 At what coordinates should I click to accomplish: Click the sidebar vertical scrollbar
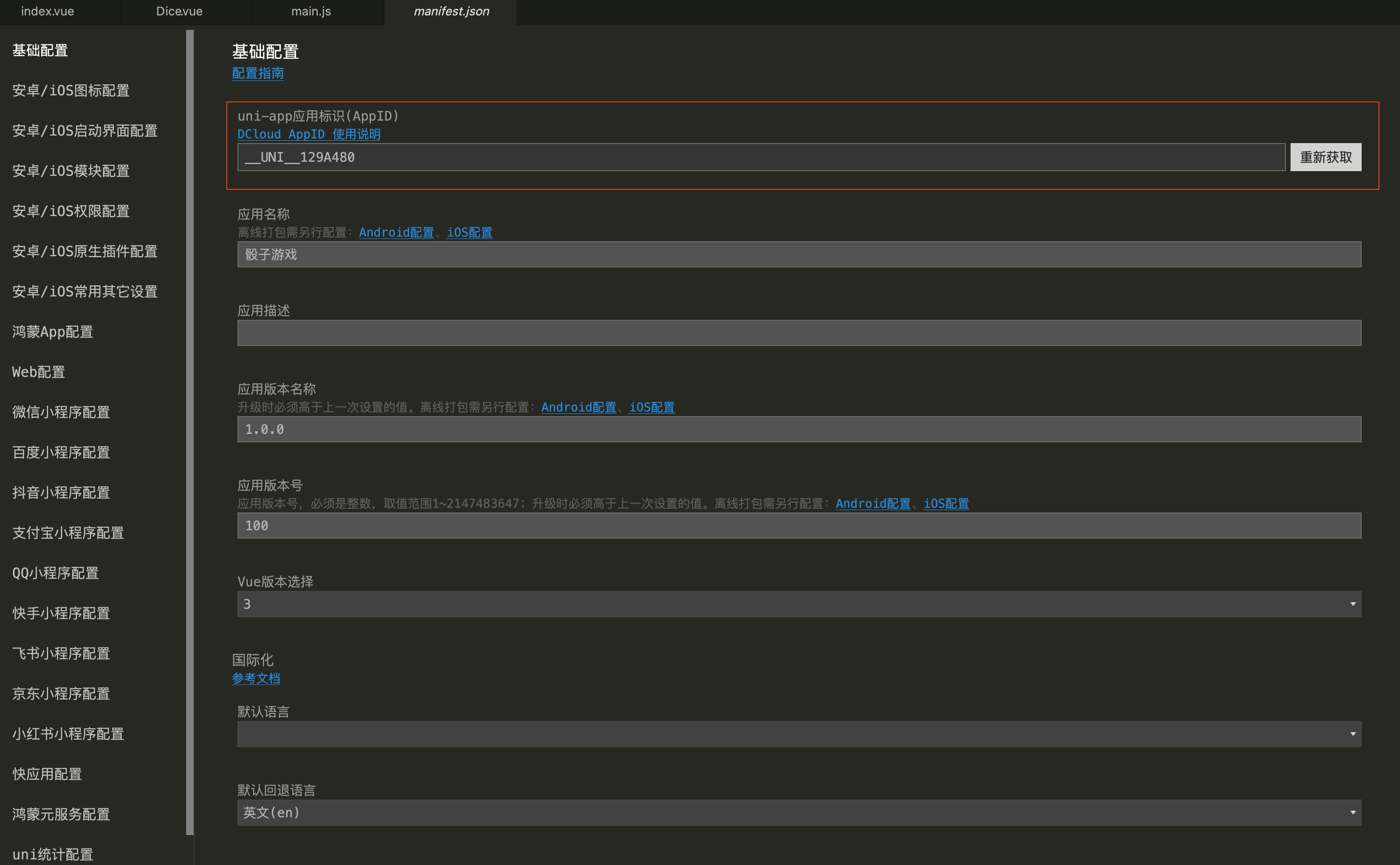tap(189, 432)
